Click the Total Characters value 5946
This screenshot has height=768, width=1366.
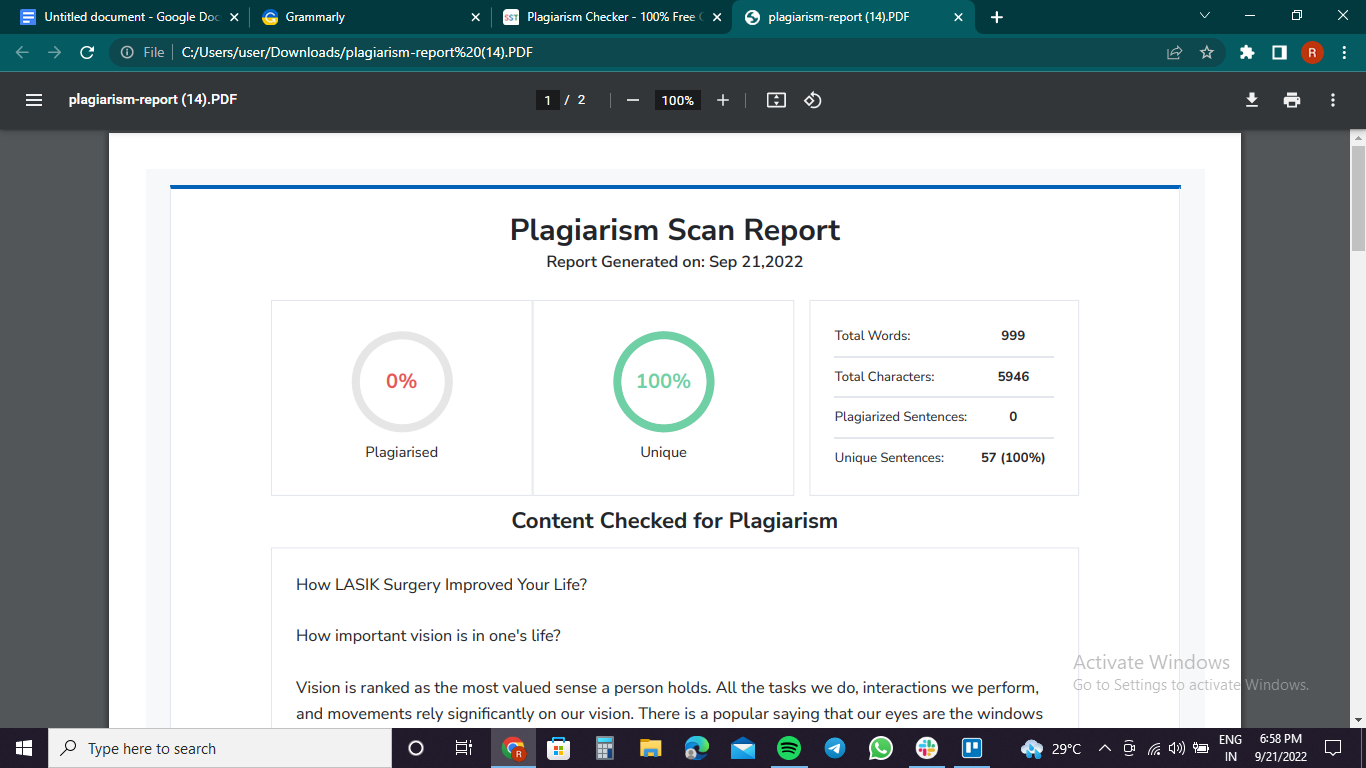1013,377
